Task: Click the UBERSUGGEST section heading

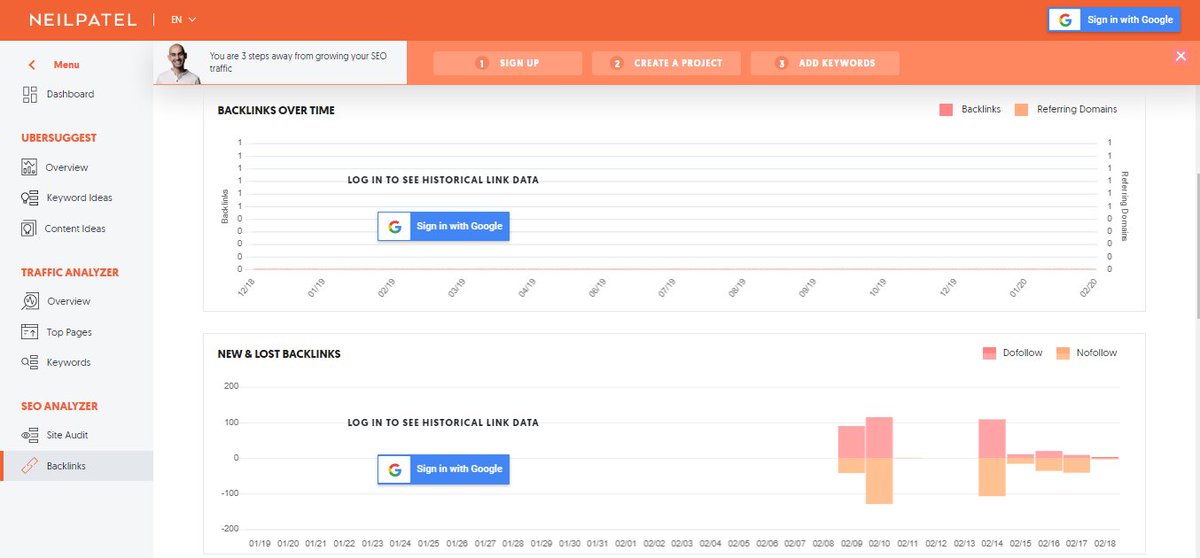Action: (x=59, y=138)
